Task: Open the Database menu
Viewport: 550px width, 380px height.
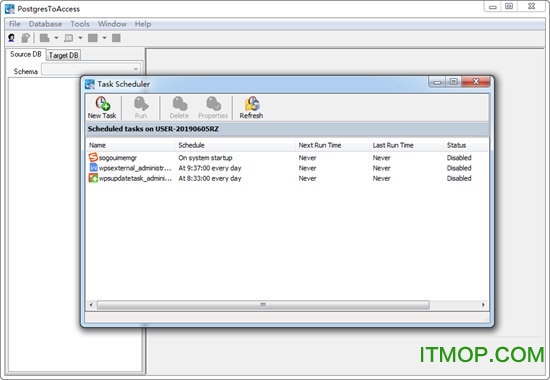Action: pos(45,24)
